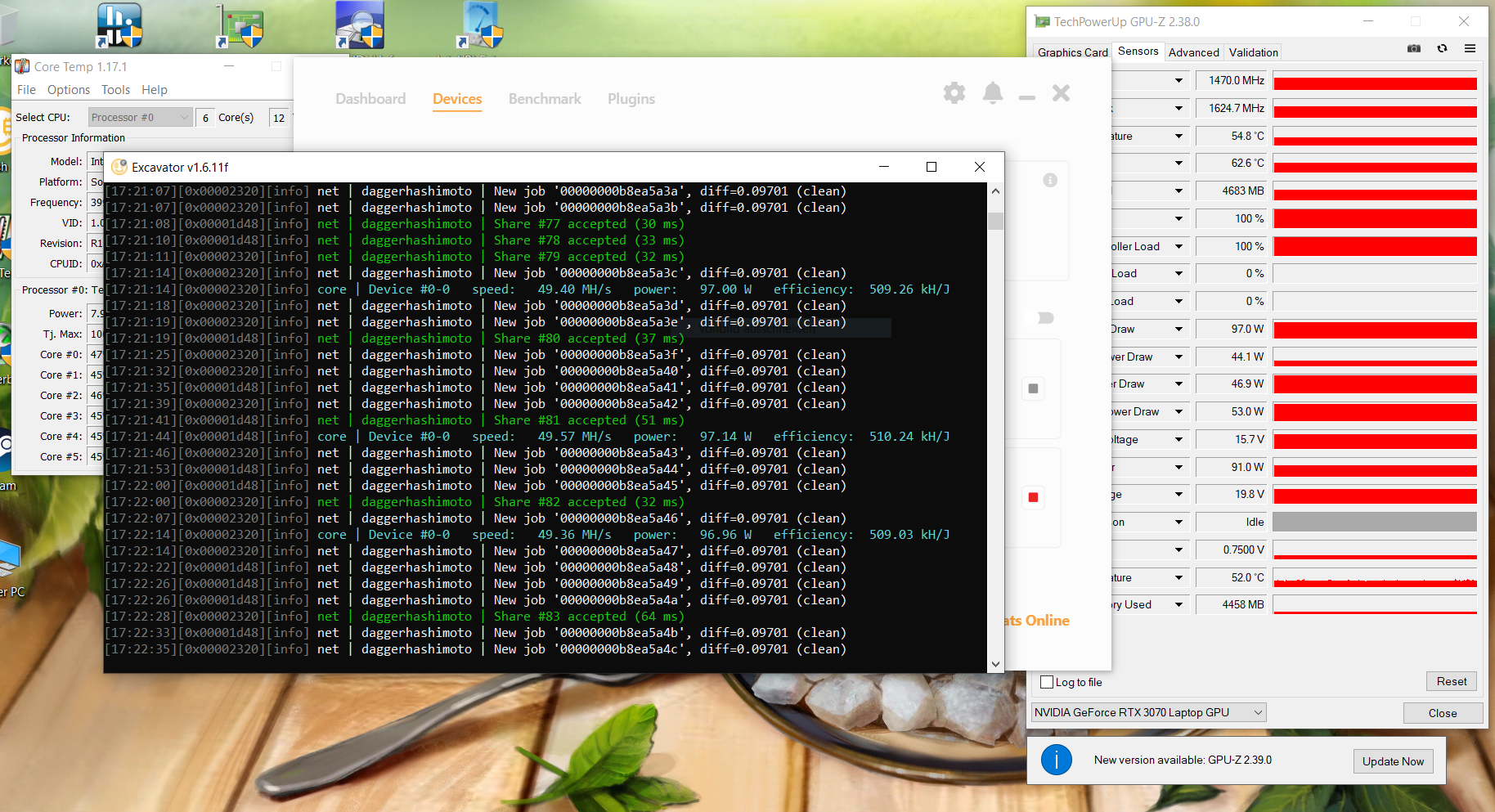Click Update Now for GPU-Z 2.39.0
The image size is (1495, 812).
[1393, 761]
